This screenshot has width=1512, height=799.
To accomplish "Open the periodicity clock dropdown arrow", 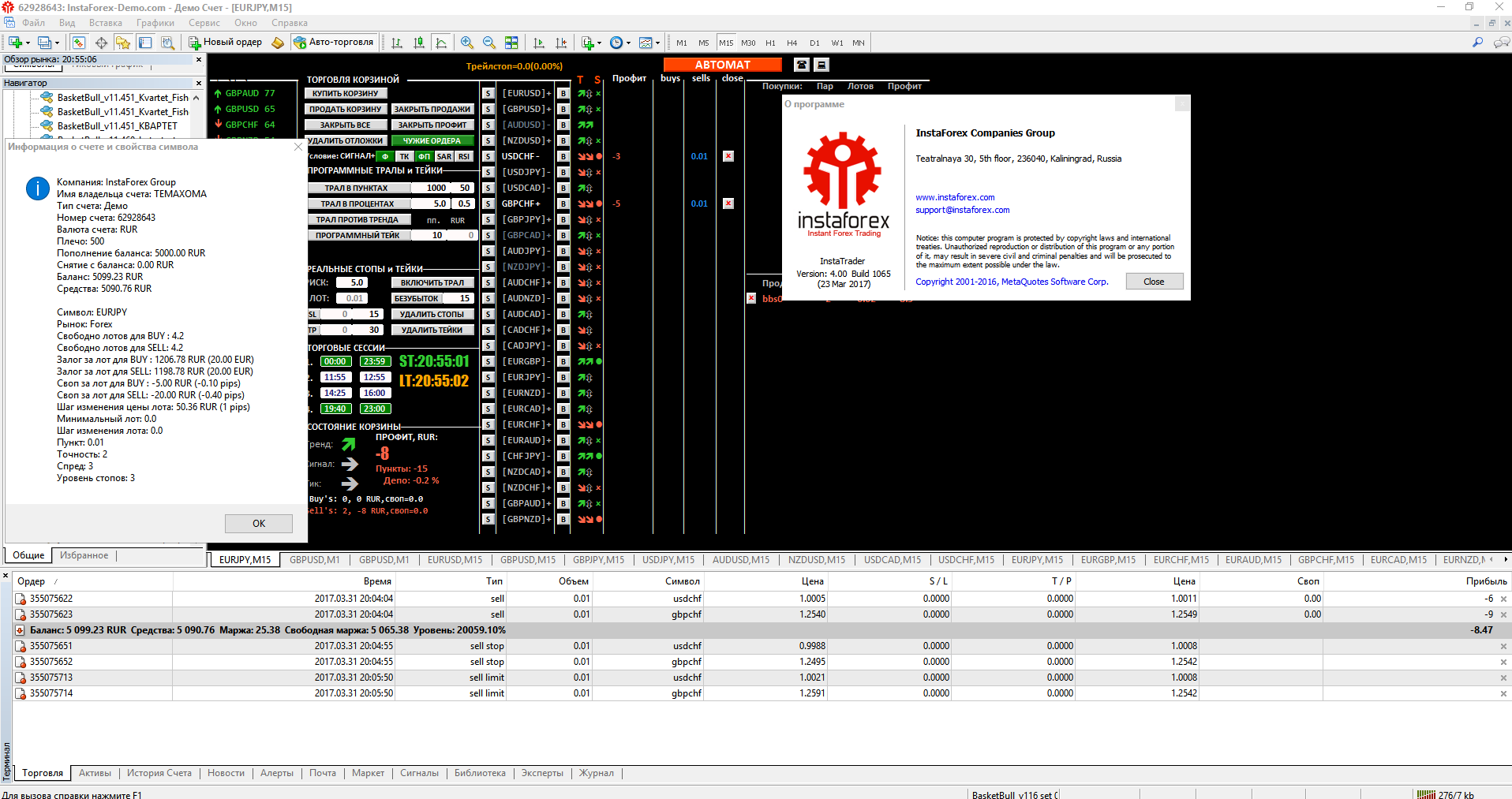I will [x=629, y=43].
